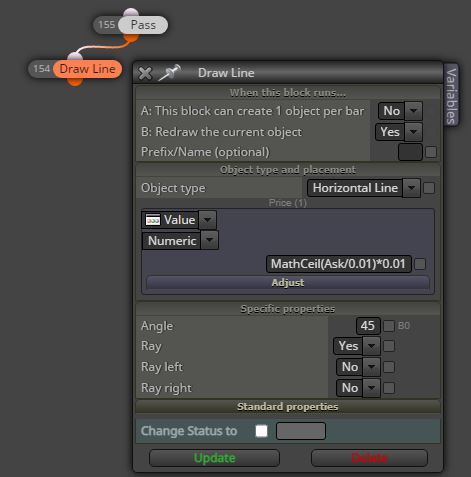Open the Object type Horizontal Line dropdown

click(x=411, y=188)
